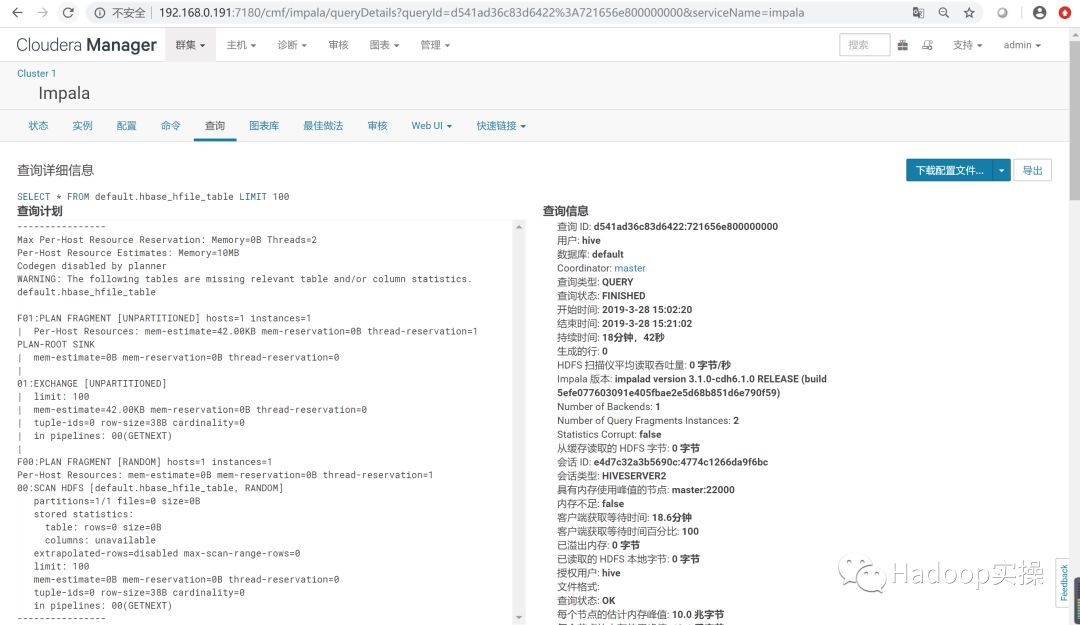Click the query plan scrollbar up arrow
This screenshot has width=1080, height=625.
[x=519, y=227]
